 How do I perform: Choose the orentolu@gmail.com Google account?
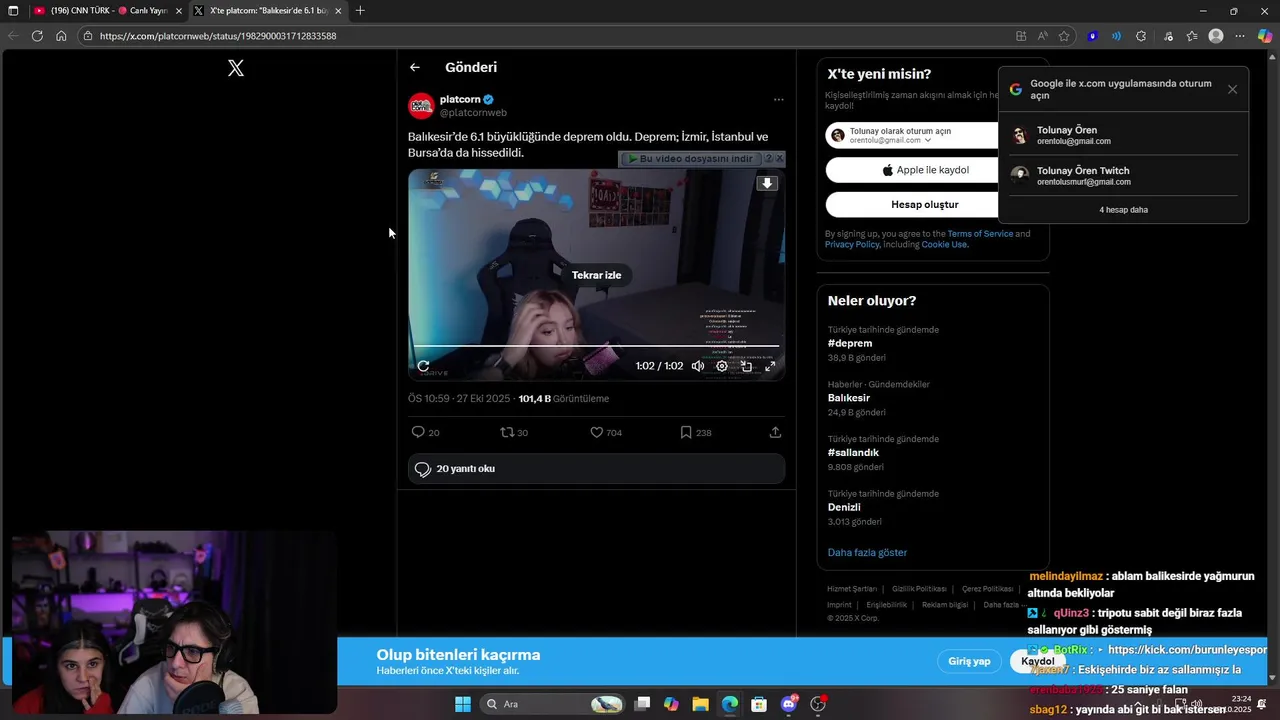[x=1123, y=136]
